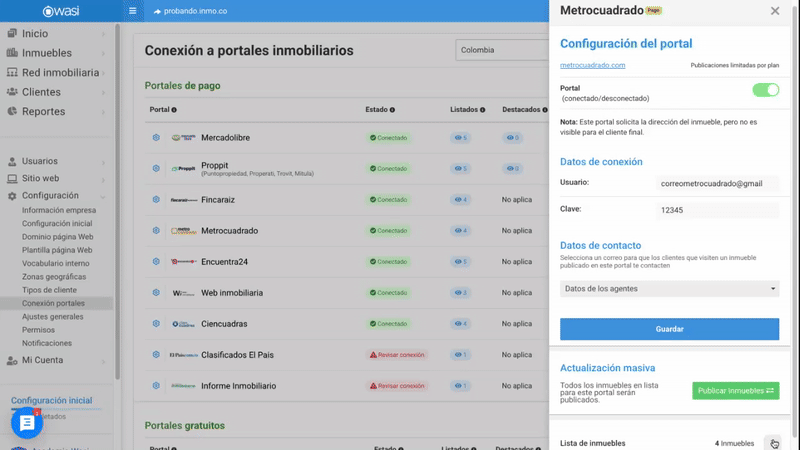Open Datos de los agentes dropdown
The image size is (800, 450).
pos(669,289)
